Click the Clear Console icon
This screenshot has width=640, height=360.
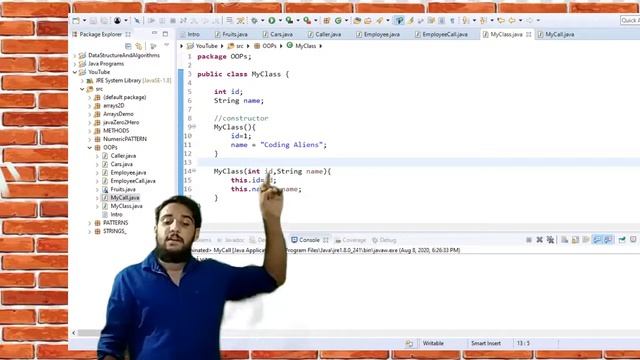[564, 240]
